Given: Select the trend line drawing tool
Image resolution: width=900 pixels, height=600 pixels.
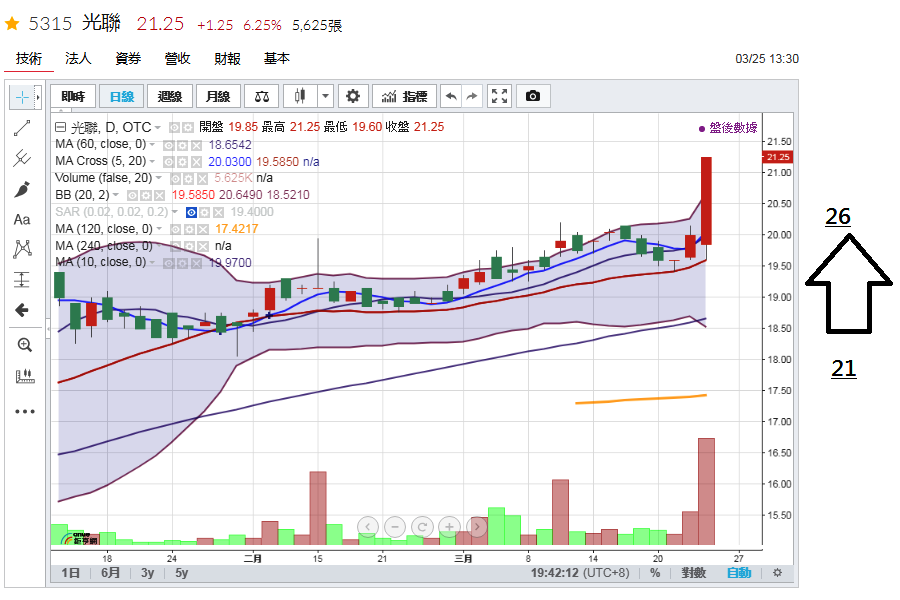Looking at the screenshot, I should (x=22, y=128).
